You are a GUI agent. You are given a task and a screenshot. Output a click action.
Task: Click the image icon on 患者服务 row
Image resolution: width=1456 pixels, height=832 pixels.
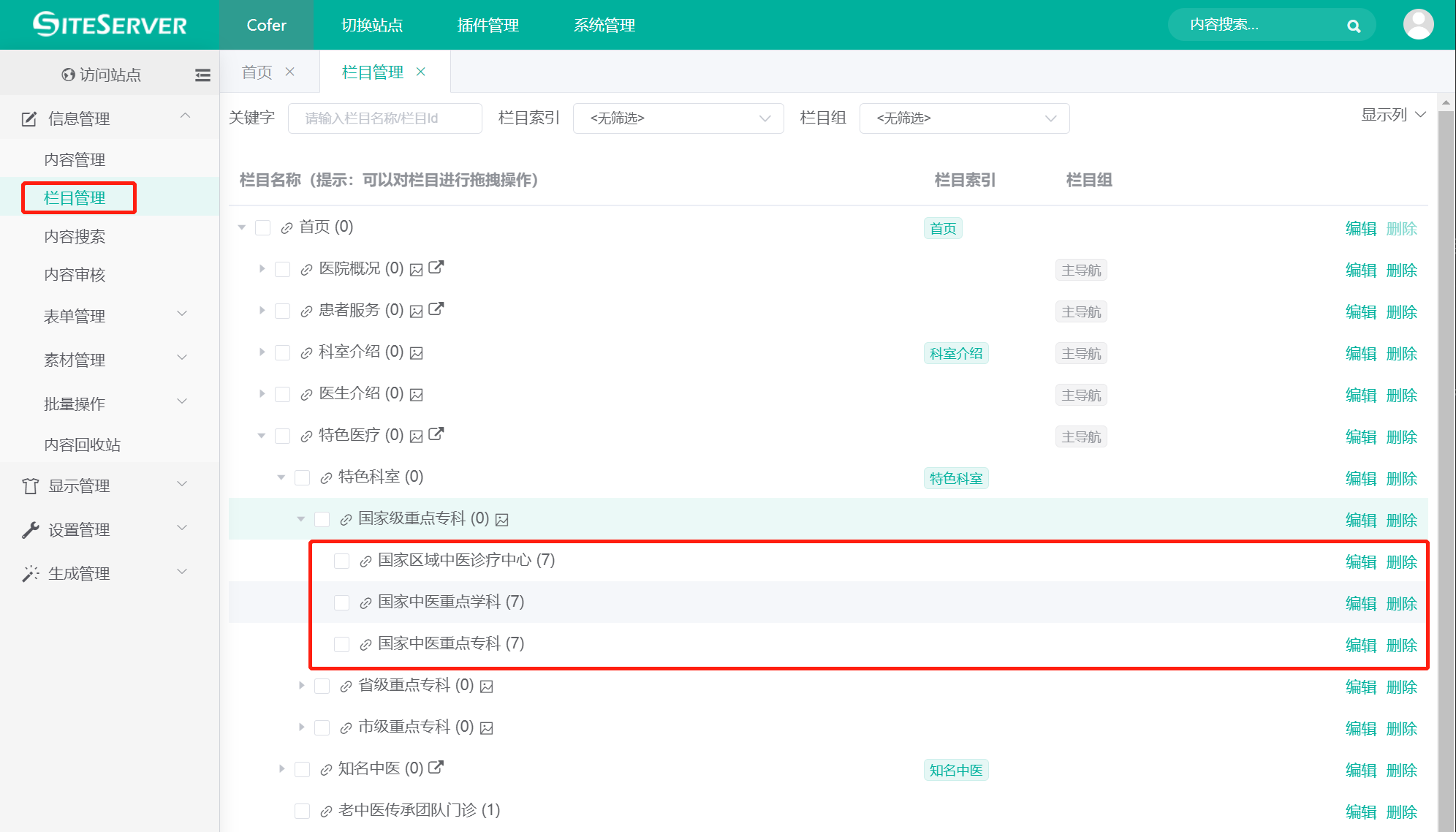pos(417,311)
